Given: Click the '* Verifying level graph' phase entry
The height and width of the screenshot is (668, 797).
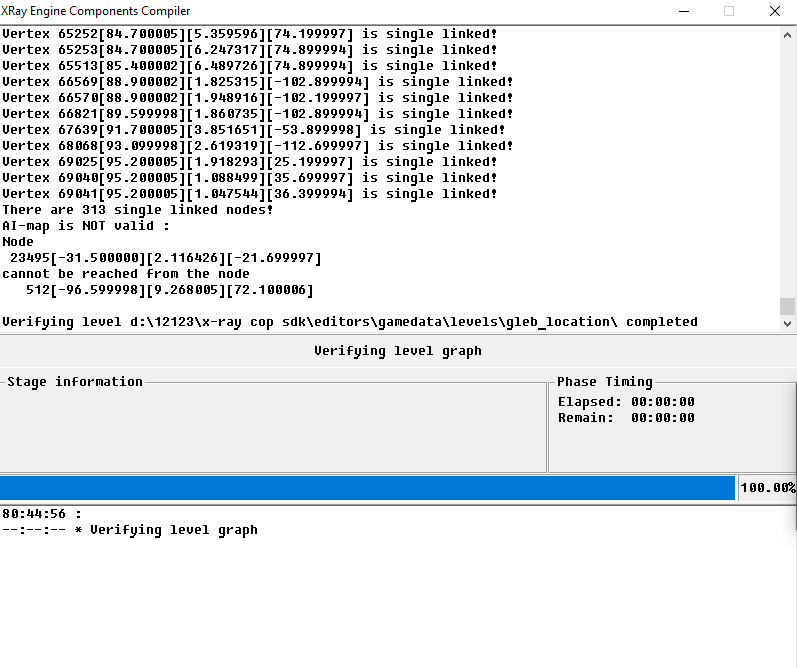Looking at the screenshot, I should pyautogui.click(x=166, y=530).
